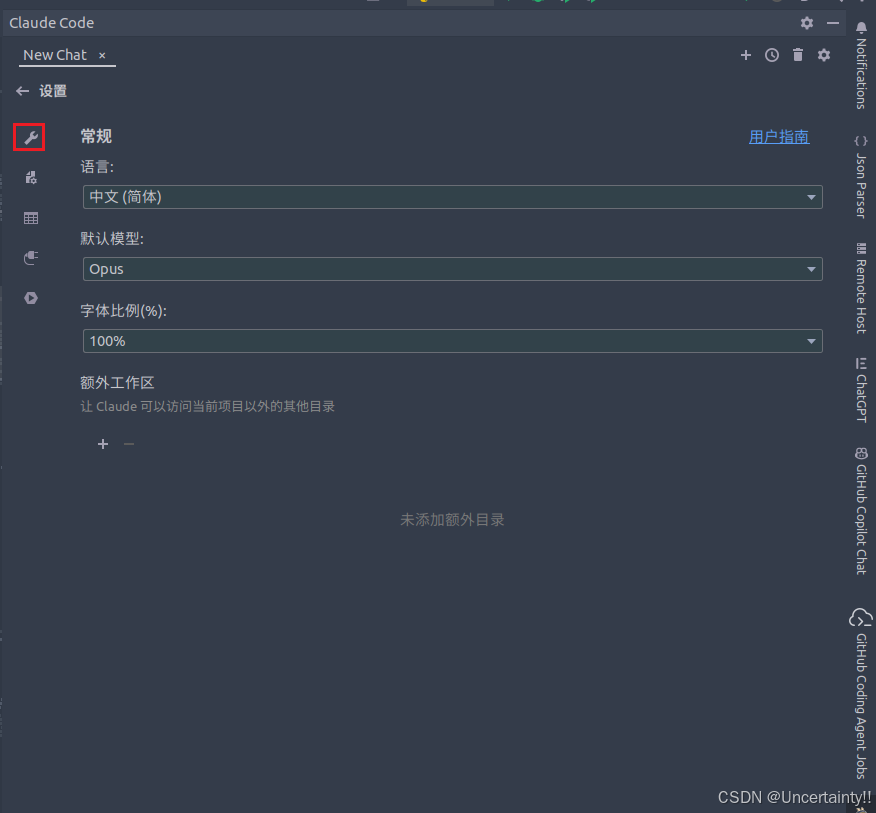Image resolution: width=876 pixels, height=813 pixels.
Task: Open GitHub Coding Agent Jobs side panel
Action: (x=861, y=693)
